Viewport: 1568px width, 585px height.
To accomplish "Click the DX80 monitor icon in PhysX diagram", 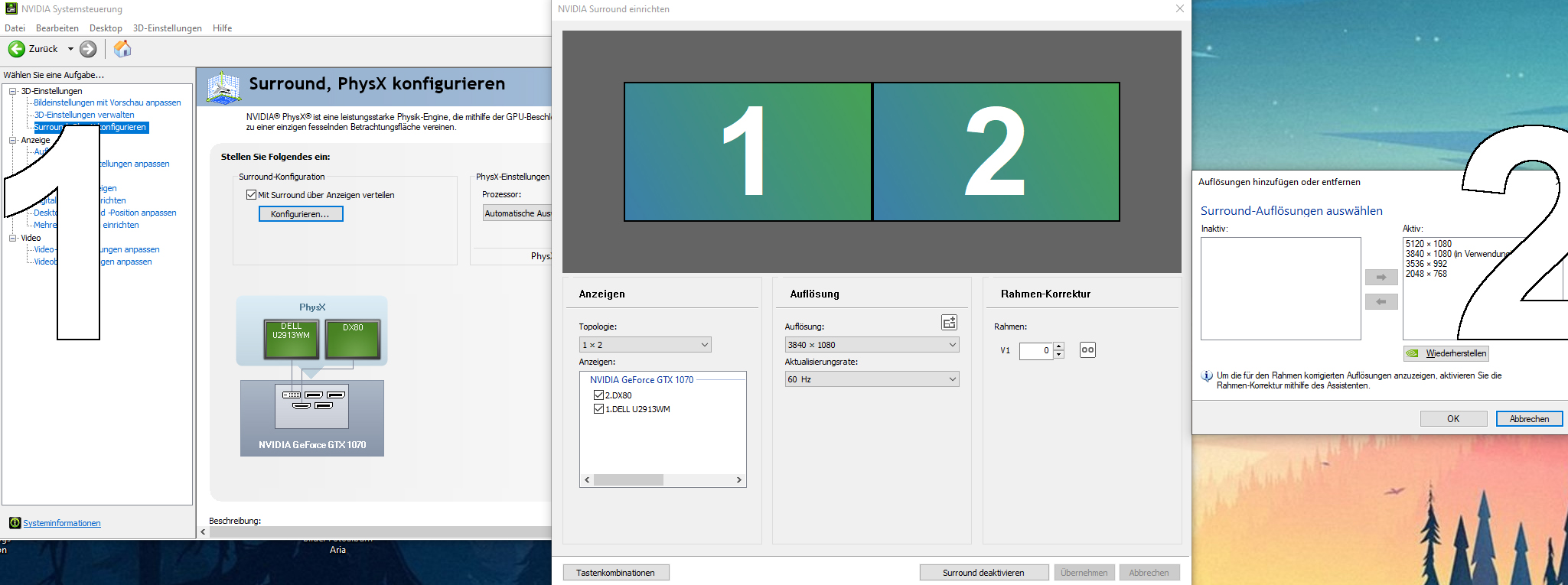I will 353,340.
